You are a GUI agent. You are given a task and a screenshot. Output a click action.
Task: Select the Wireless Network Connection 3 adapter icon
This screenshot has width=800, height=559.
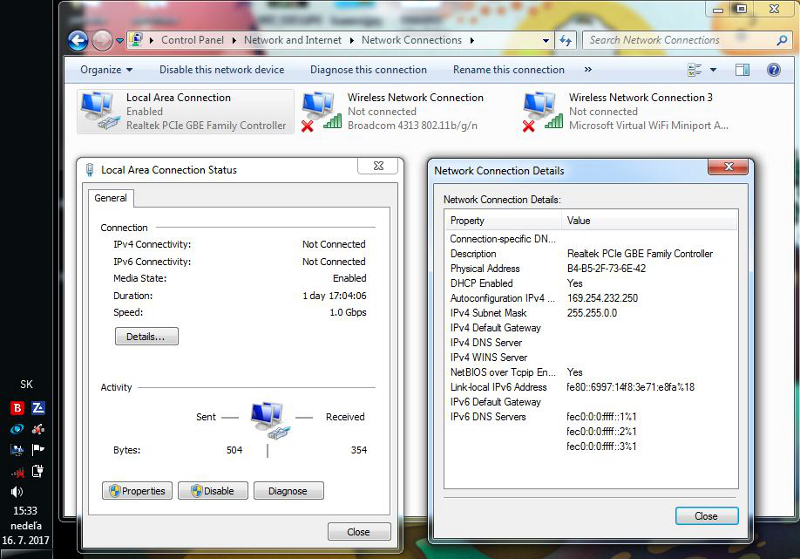click(543, 111)
